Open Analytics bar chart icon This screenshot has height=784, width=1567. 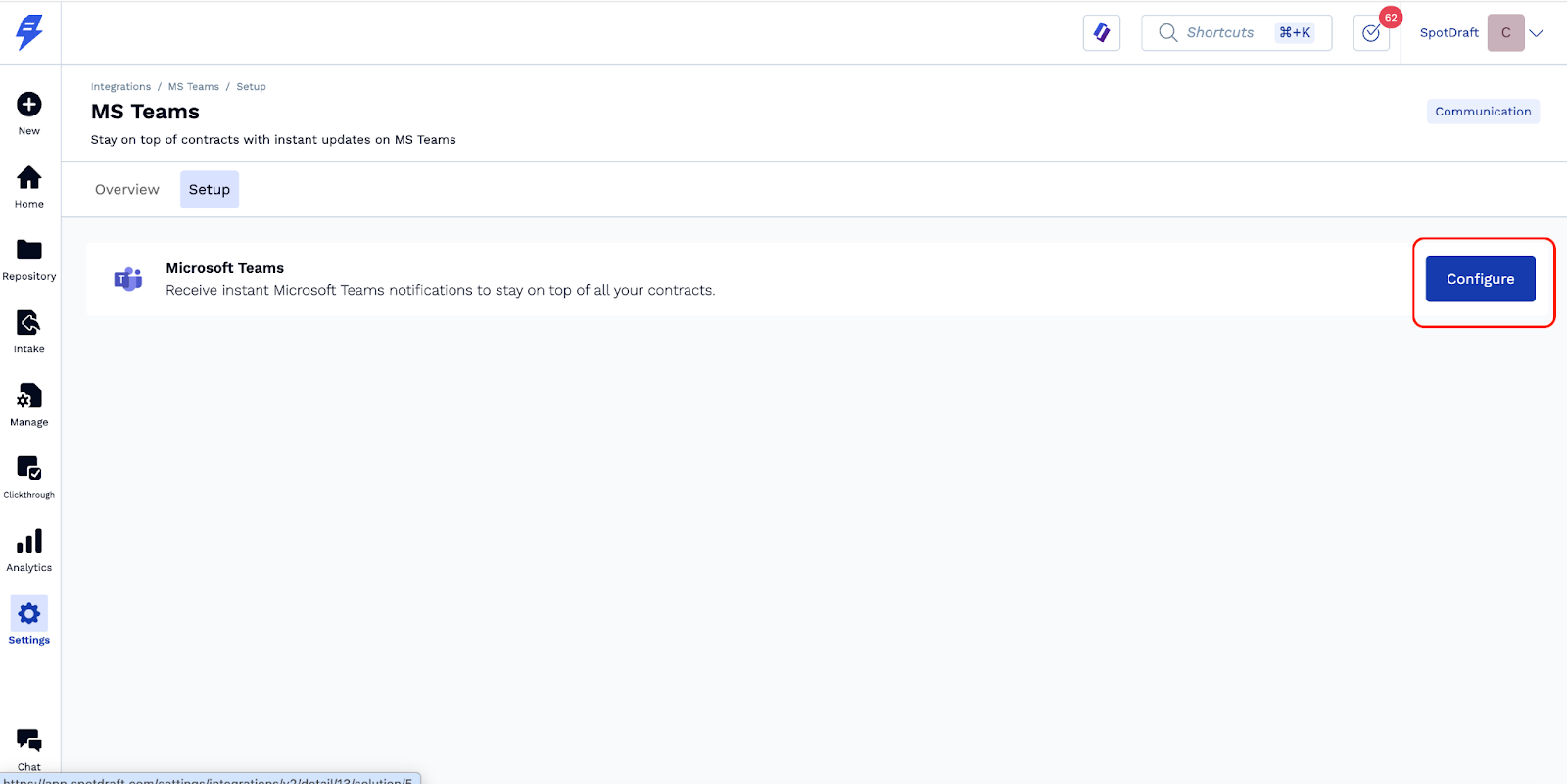(29, 541)
